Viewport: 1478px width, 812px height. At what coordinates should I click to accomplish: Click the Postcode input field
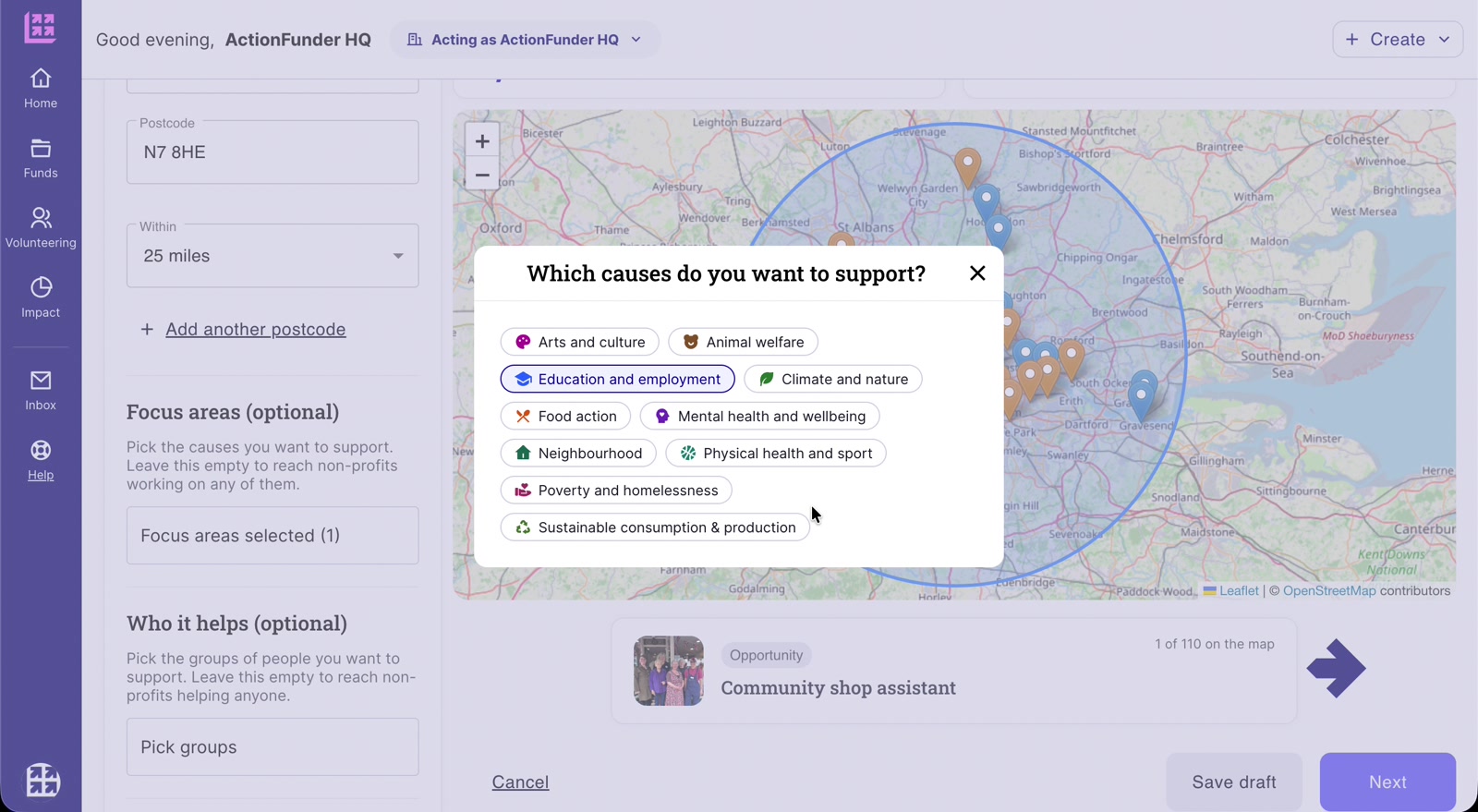pos(273,152)
